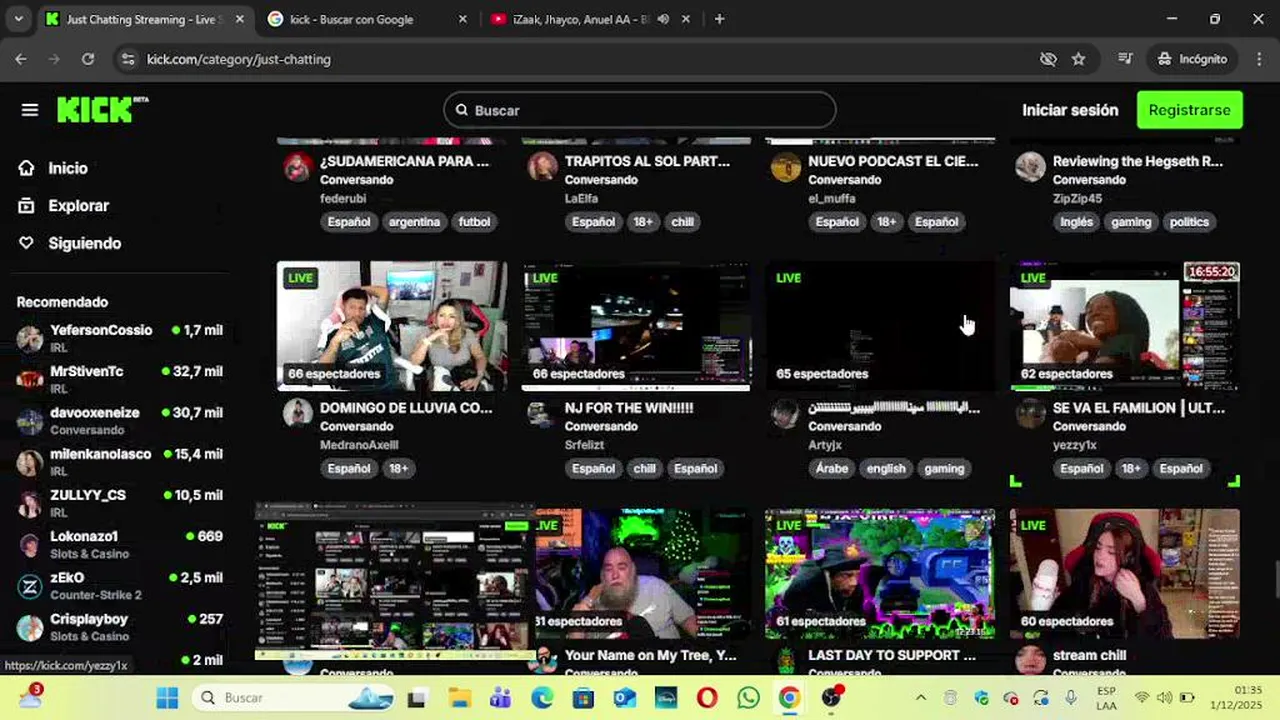Open DOMINGO DE LLUVIA stream thumbnail

[392, 326]
